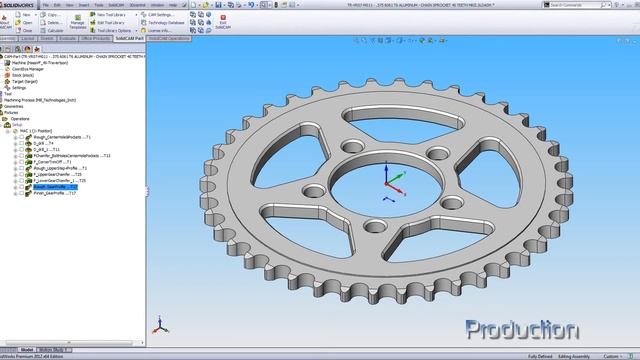The width and height of the screenshot is (640, 360).
Task: Check the F_CornerTrimOff operation checkbox
Action: coord(22,162)
